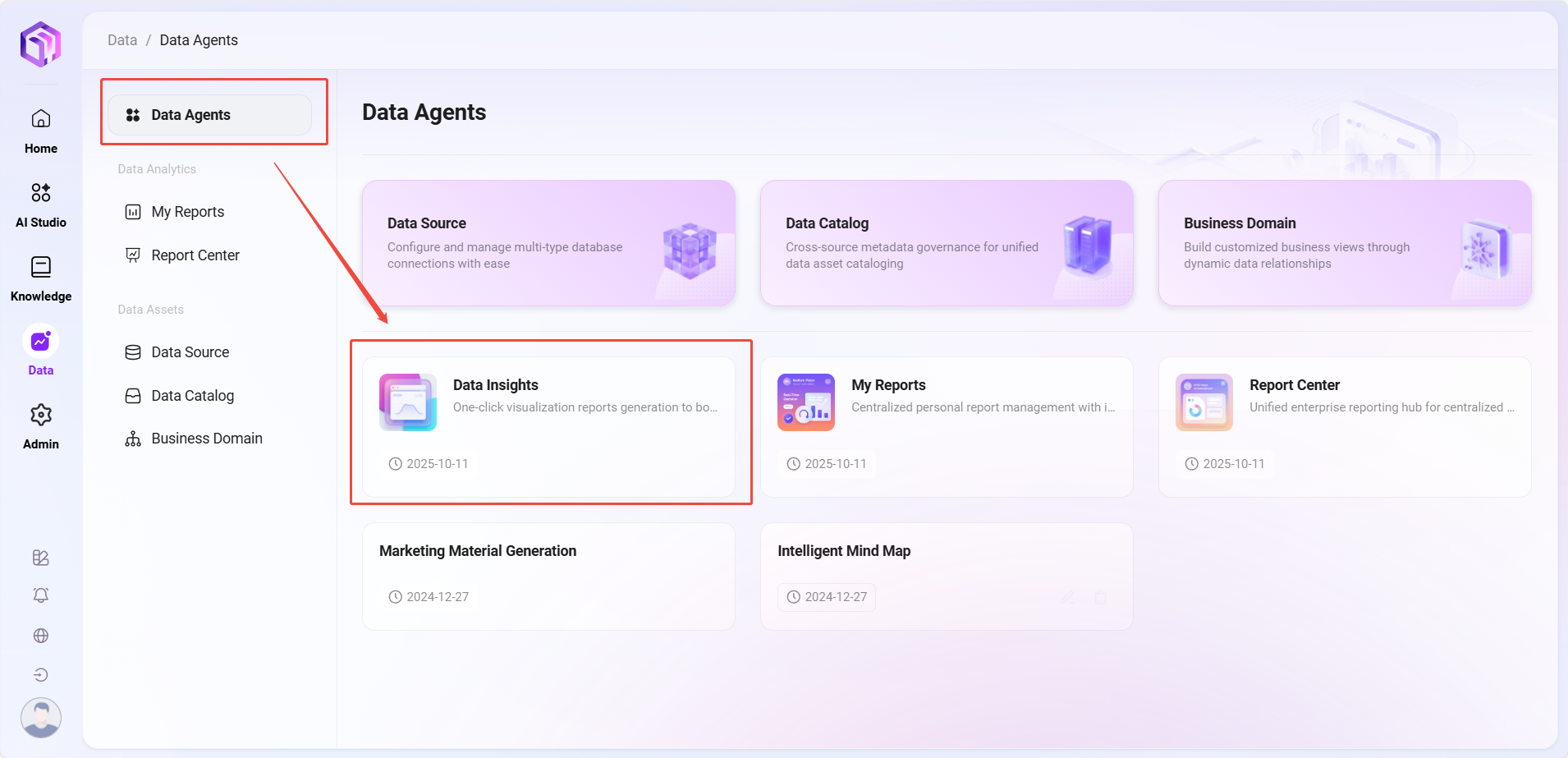
Task: Open the user avatar profile
Action: (41, 718)
